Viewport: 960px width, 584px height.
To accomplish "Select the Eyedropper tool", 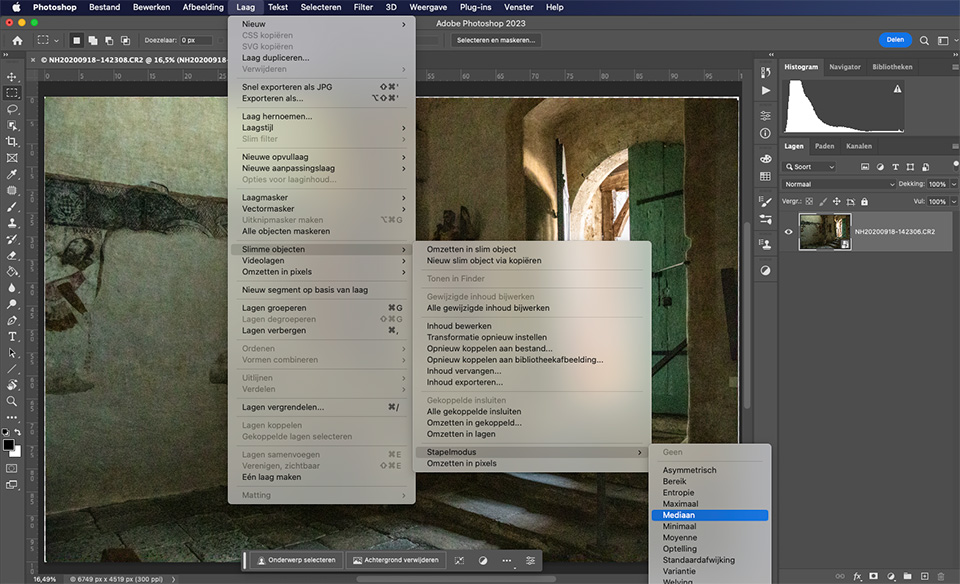I will click(x=12, y=174).
